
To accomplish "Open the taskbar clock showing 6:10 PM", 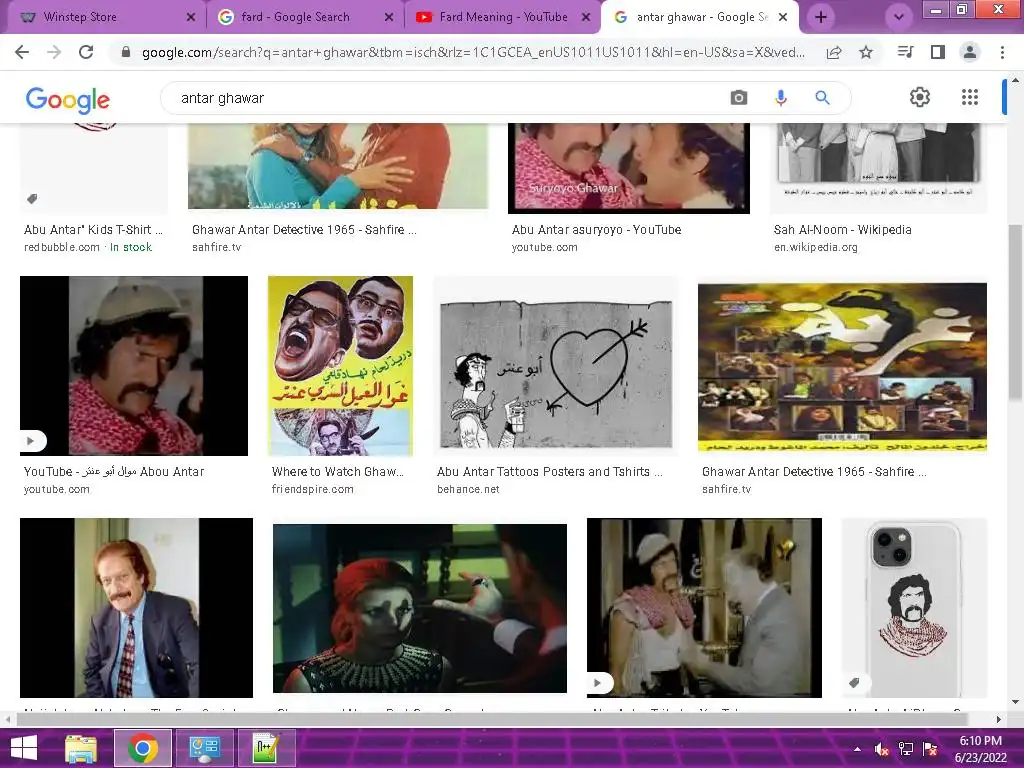I will pos(981,749).
